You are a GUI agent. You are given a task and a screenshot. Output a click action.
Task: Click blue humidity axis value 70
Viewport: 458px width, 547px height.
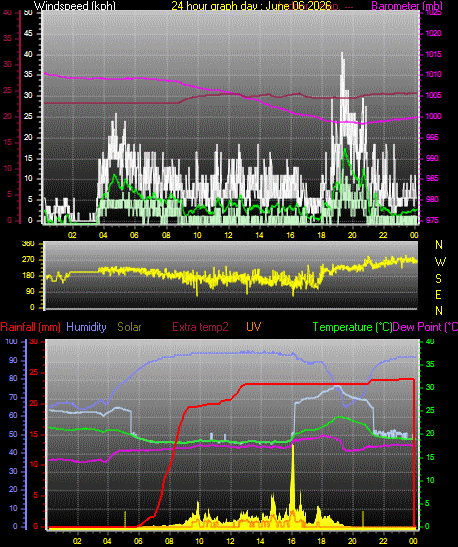[13, 397]
